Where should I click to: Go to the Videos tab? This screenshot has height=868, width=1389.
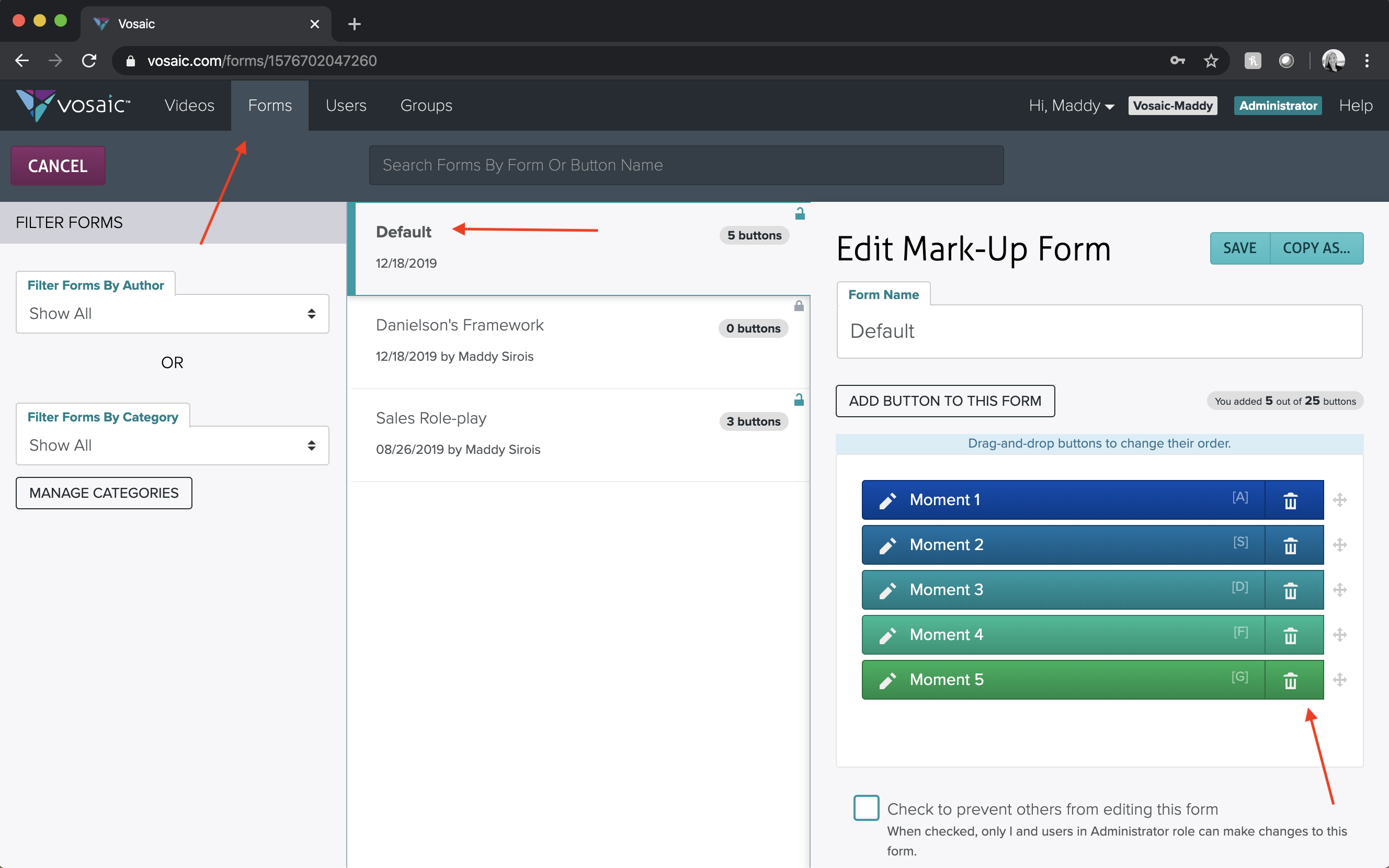189,106
